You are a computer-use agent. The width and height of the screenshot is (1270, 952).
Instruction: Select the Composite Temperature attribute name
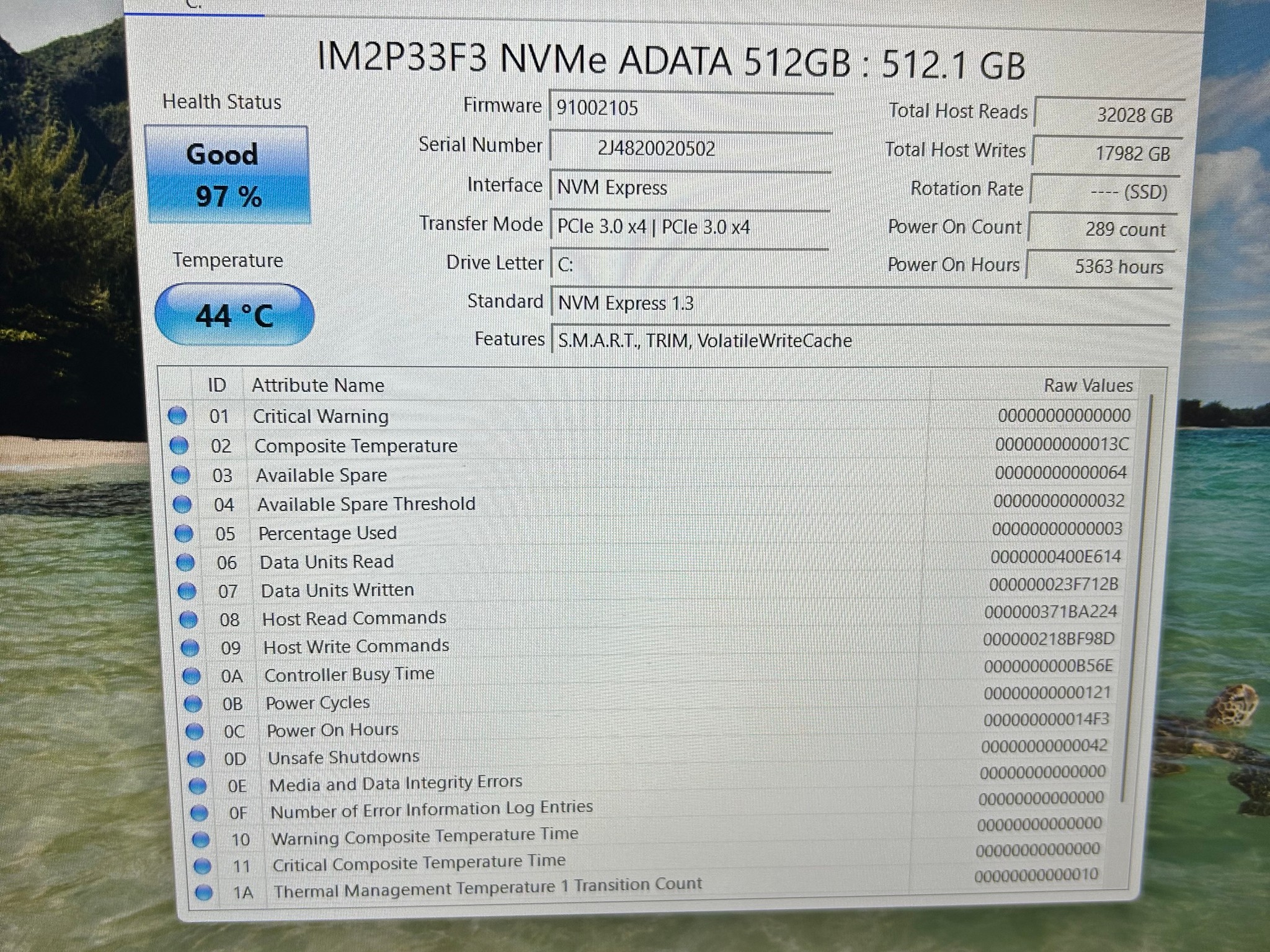point(356,446)
